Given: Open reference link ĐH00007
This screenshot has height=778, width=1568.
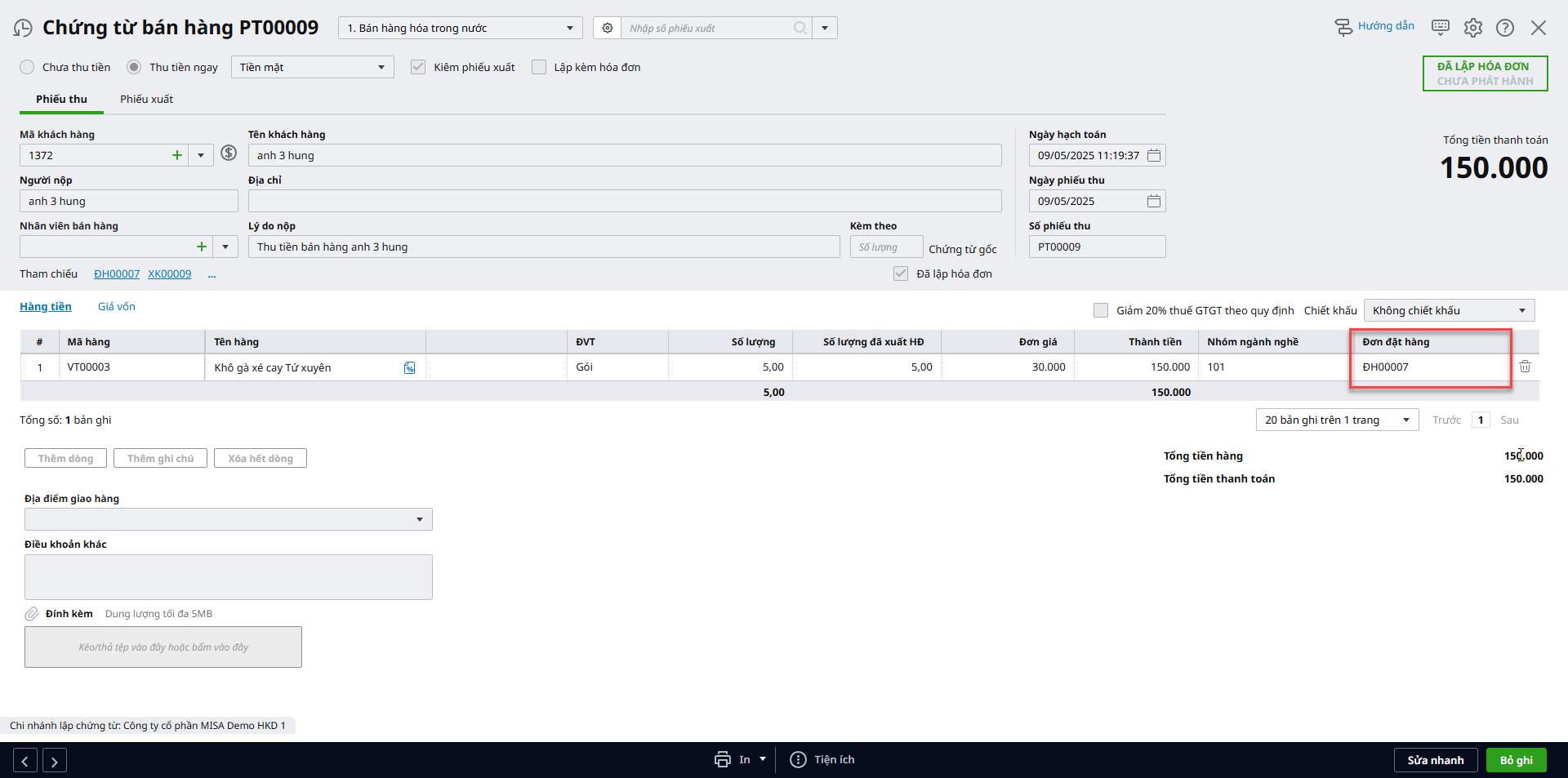Looking at the screenshot, I should tap(117, 274).
